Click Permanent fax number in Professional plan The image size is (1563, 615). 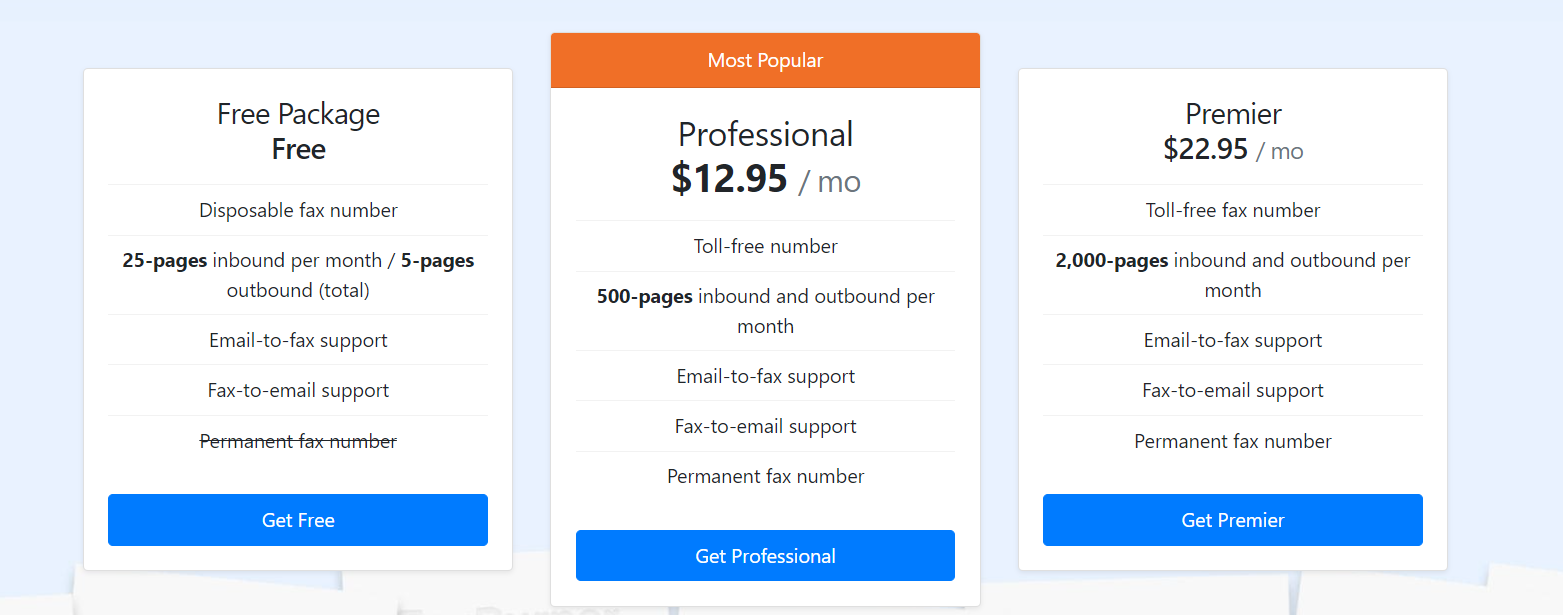[x=765, y=476]
